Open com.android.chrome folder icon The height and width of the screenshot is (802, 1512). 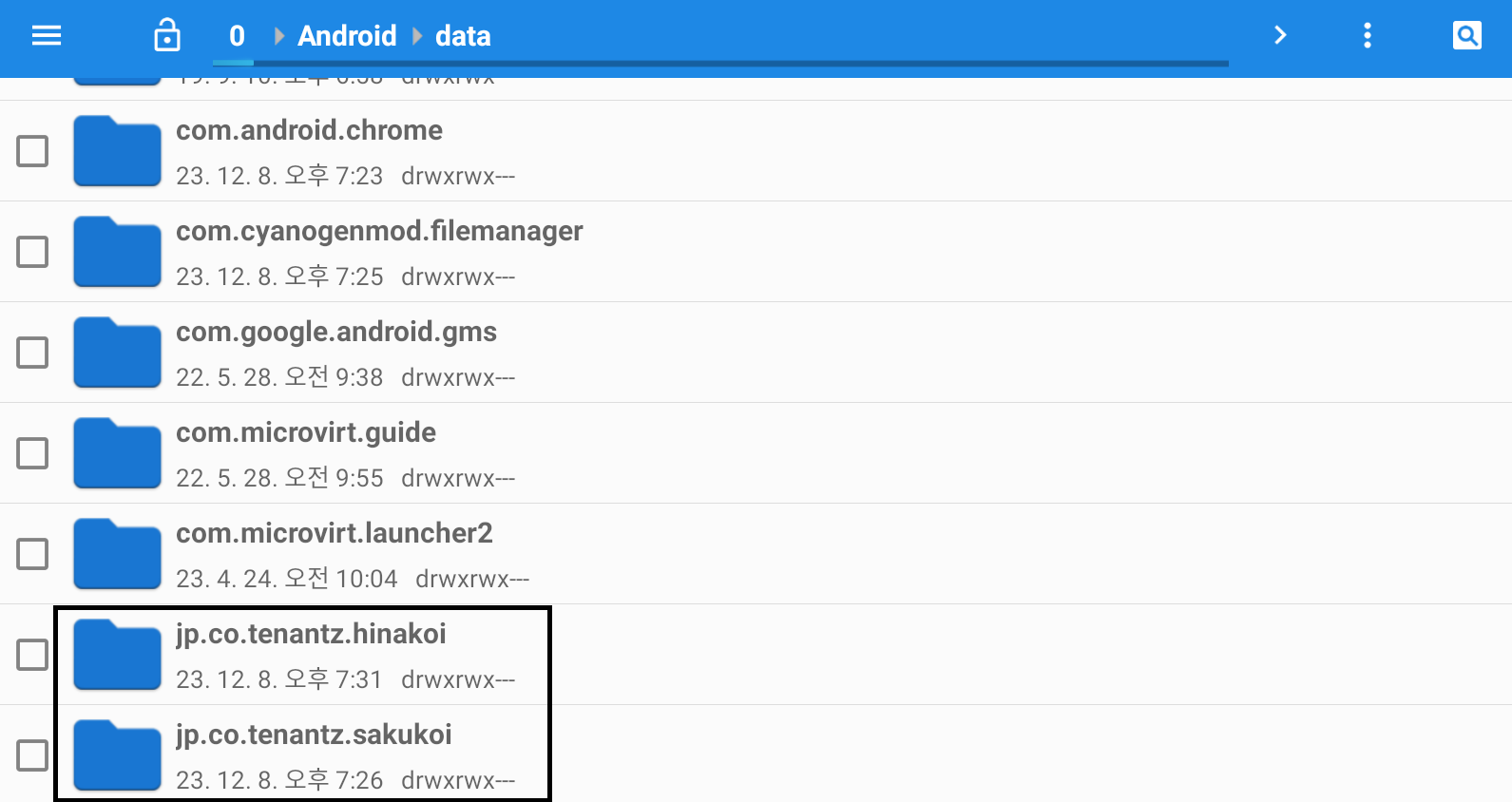117,151
